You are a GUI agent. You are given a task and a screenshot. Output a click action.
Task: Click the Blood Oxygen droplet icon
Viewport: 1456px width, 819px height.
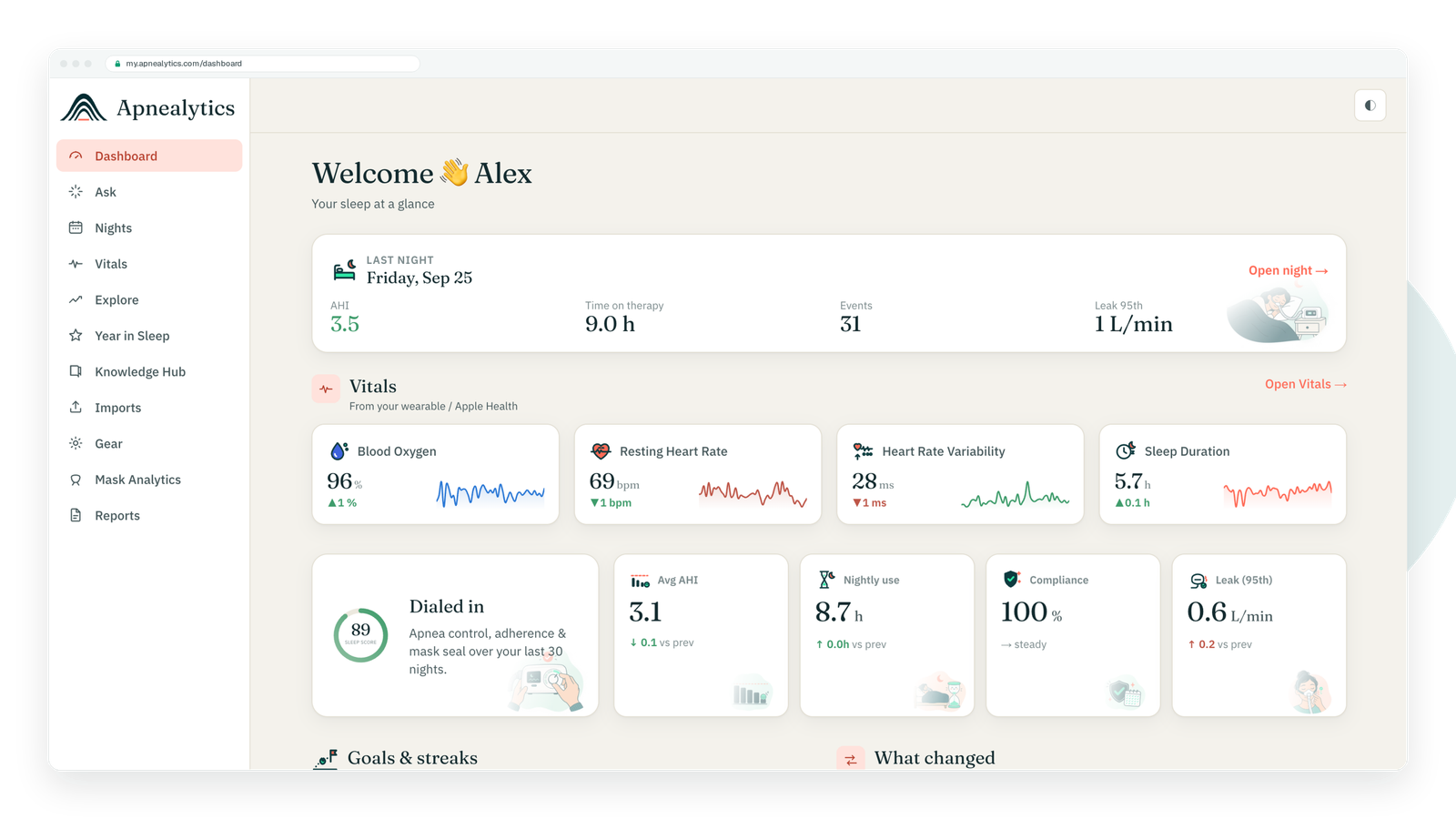click(339, 450)
